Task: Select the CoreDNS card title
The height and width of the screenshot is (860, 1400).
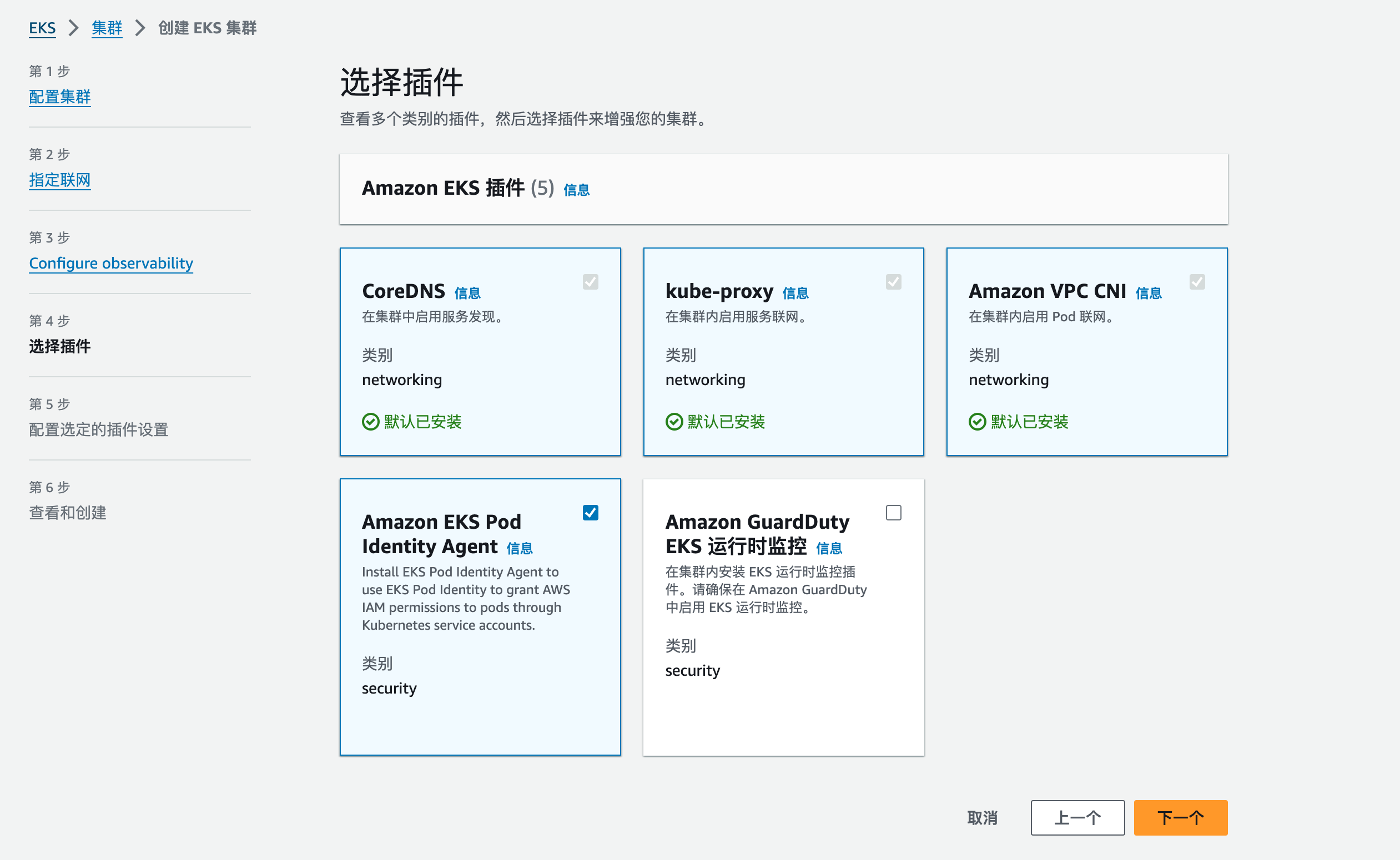Action: [404, 291]
